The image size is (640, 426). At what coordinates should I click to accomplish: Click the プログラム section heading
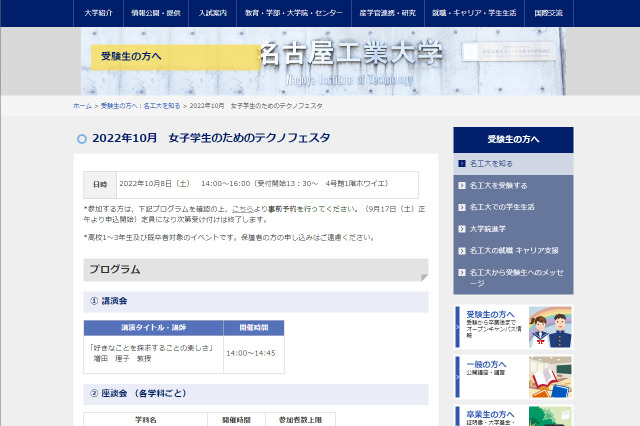256,270
